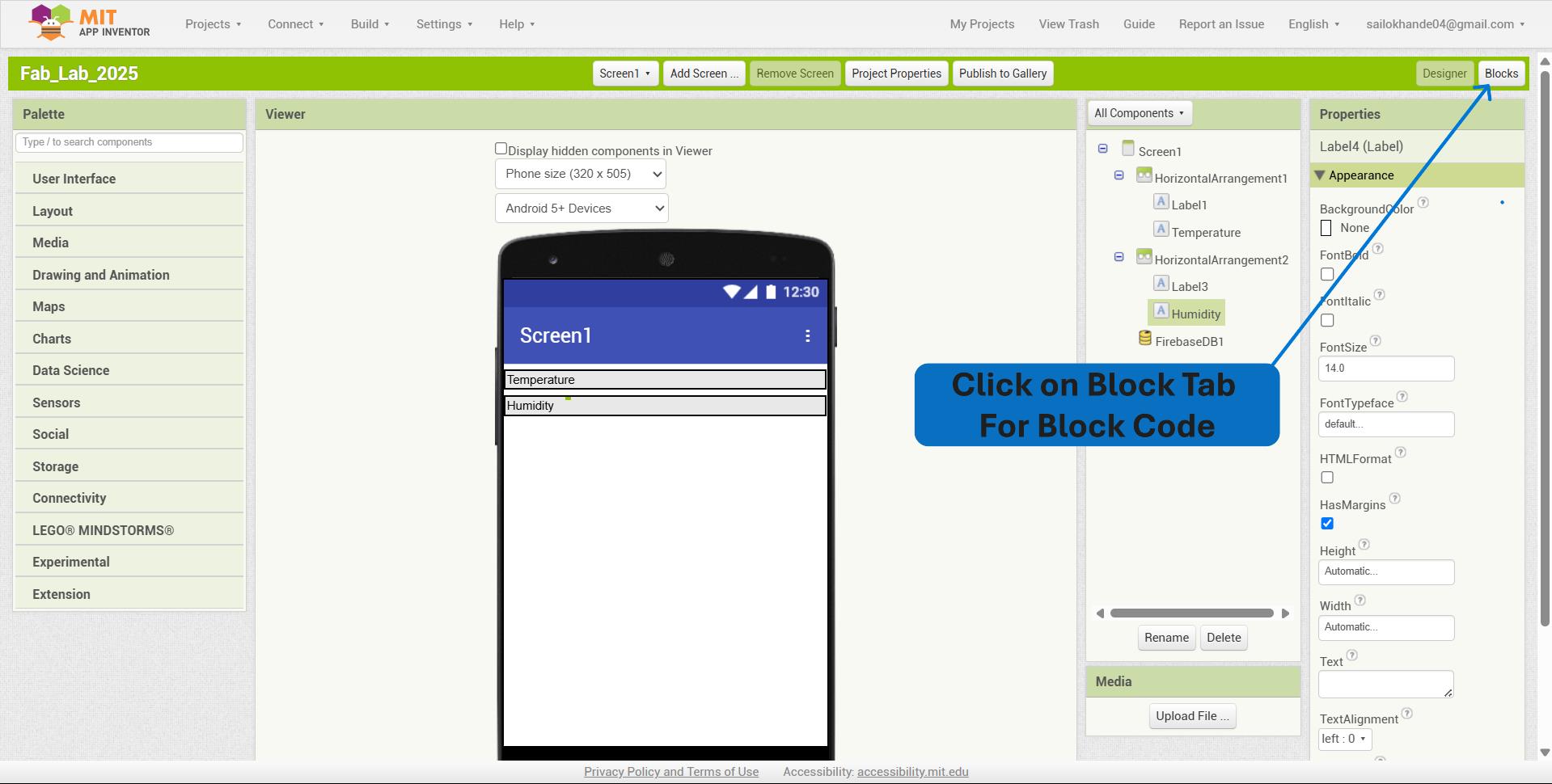
Task: Open the All Components filter dropdown
Action: click(1140, 113)
